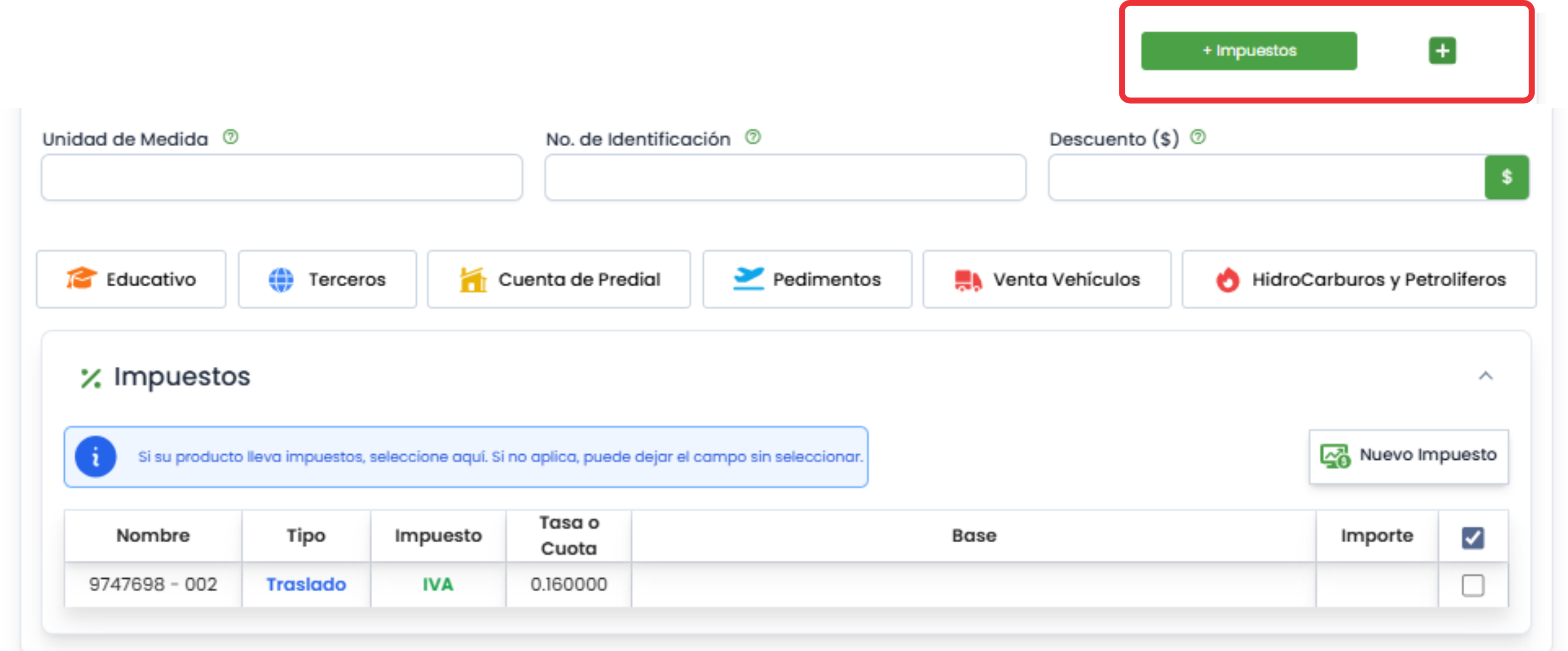Open the Terceros complement tab
Image resolution: width=1568 pixels, height=651 pixels.
327,280
